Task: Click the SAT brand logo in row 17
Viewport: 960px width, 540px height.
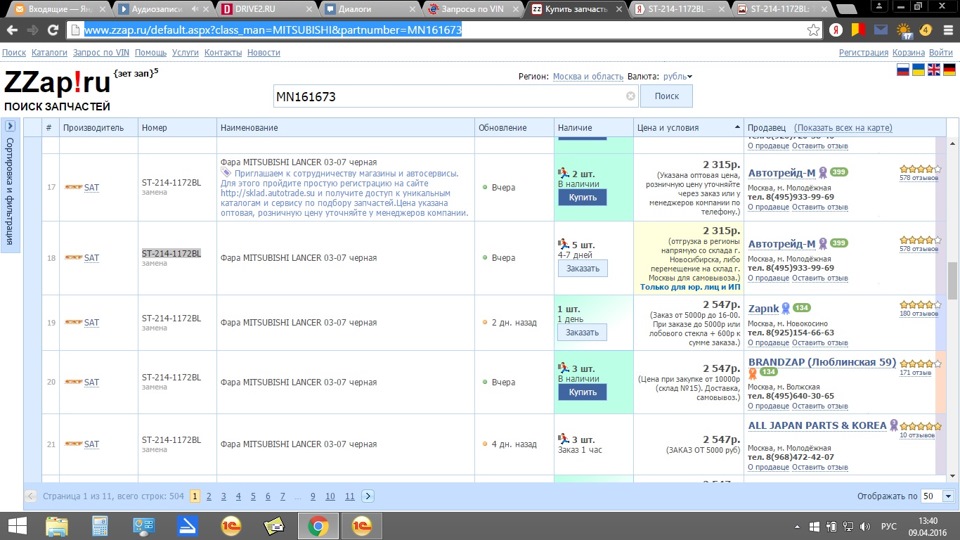Action: point(73,187)
